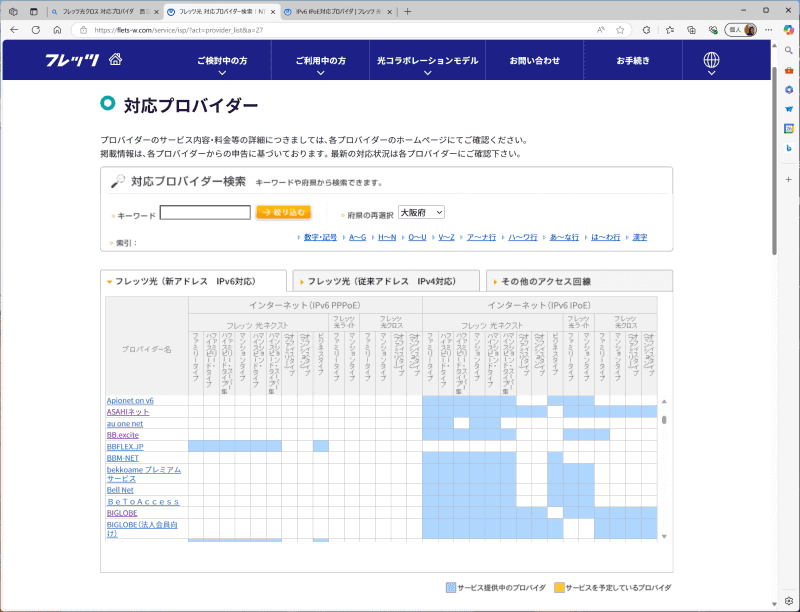
Task: Click the browser home button
Action: 57,30
